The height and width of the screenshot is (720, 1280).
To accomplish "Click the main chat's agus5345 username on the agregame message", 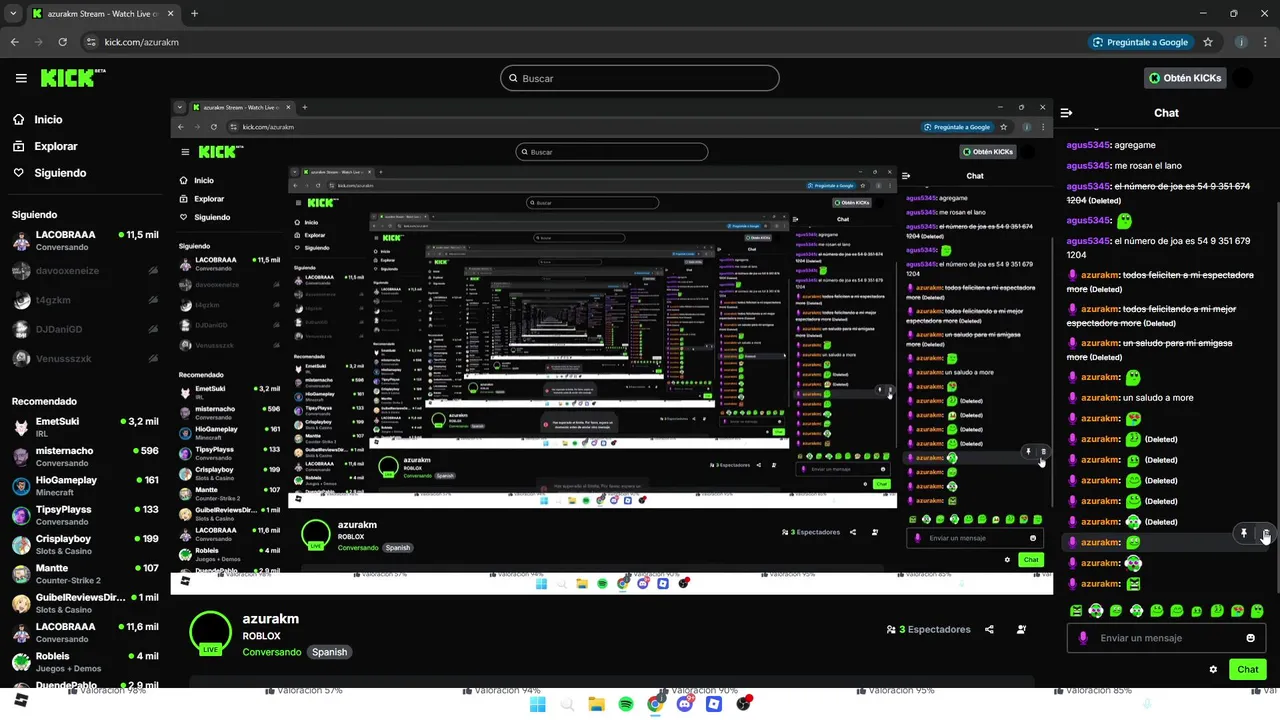I will tap(1089, 145).
